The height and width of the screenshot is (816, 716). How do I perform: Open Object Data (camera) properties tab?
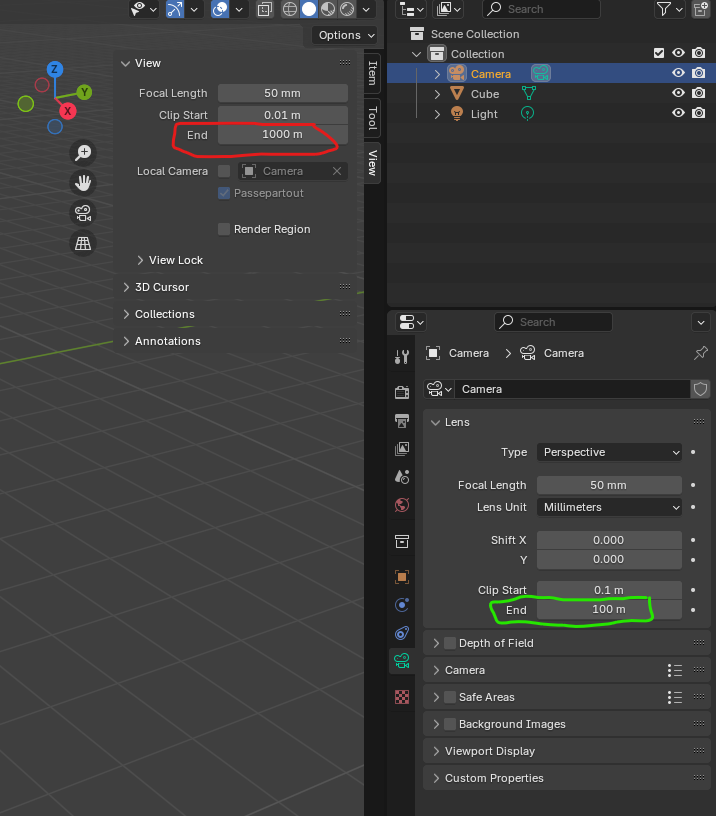pos(402,660)
